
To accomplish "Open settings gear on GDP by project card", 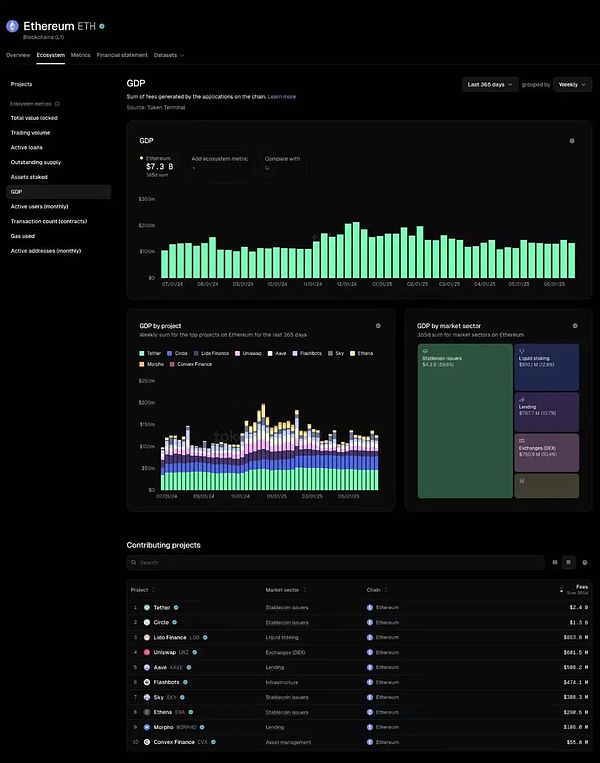I will pyautogui.click(x=378, y=326).
